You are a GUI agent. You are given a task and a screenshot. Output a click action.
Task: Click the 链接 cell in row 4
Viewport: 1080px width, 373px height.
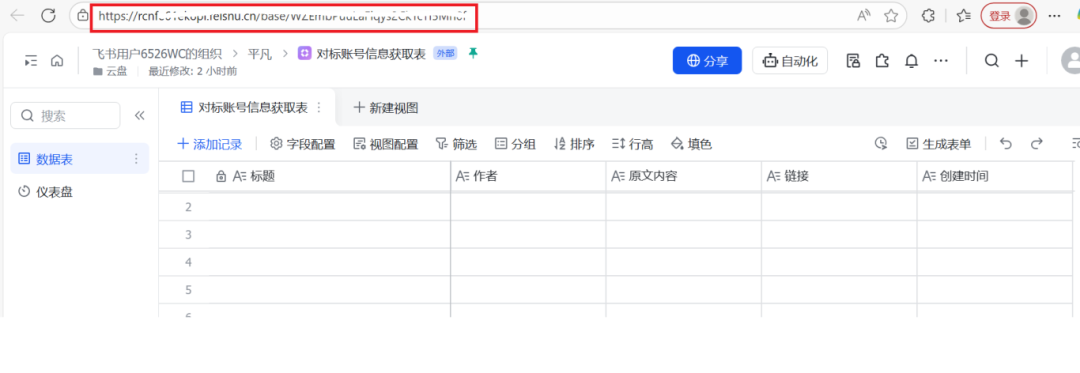[839, 262]
